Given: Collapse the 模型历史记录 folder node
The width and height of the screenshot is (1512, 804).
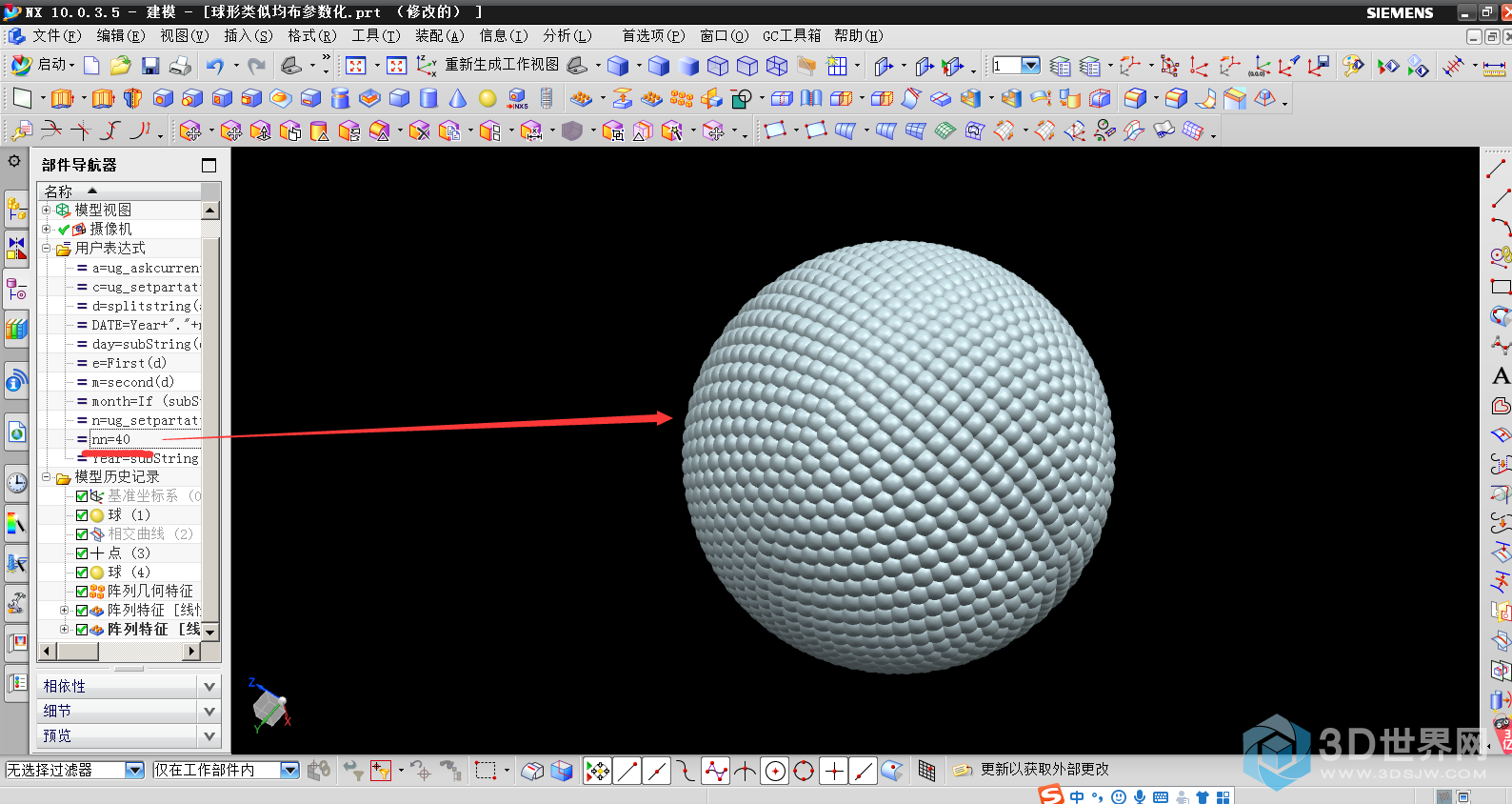Looking at the screenshot, I should pos(46,476).
